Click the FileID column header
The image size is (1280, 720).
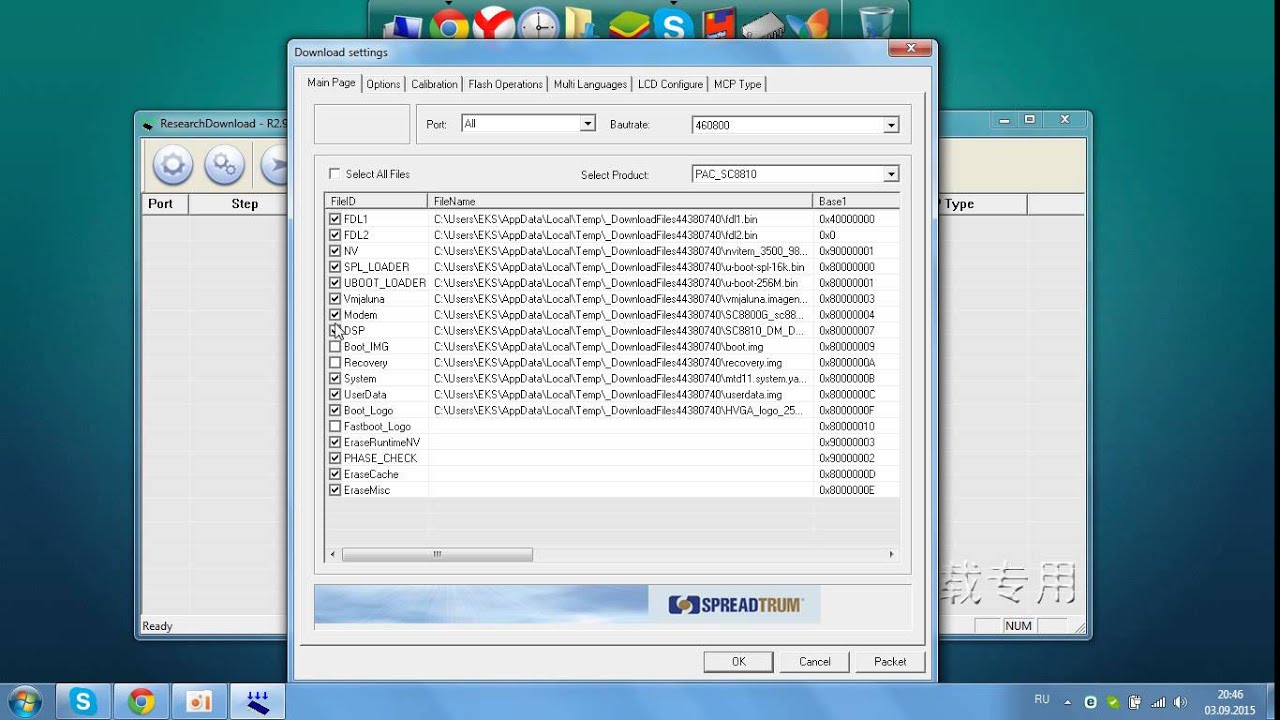point(376,201)
